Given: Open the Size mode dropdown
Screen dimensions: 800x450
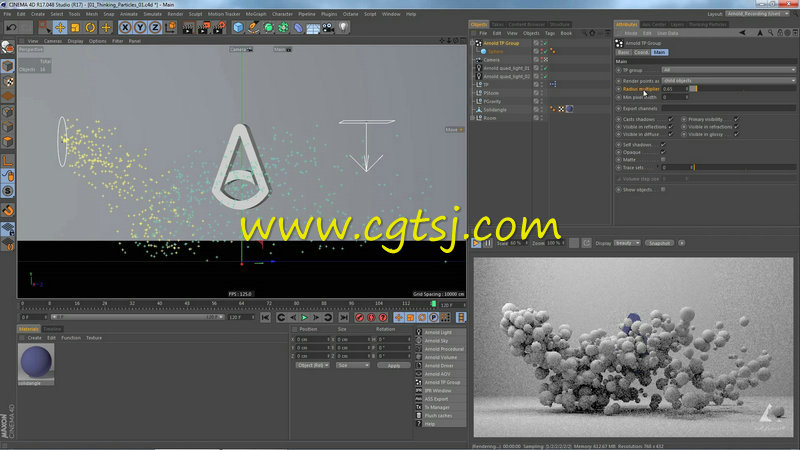Looking at the screenshot, I should click(x=353, y=365).
